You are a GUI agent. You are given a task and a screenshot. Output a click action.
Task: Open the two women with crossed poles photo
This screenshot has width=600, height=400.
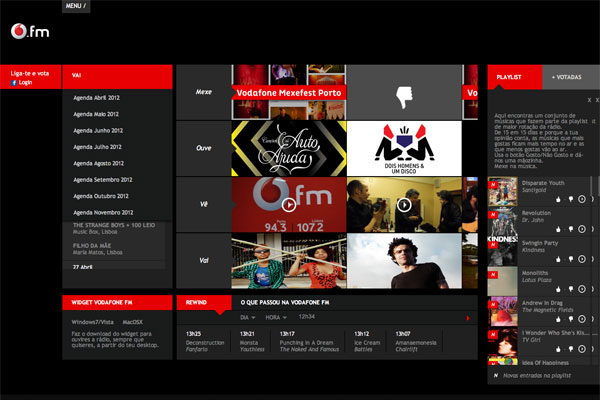tap(289, 261)
